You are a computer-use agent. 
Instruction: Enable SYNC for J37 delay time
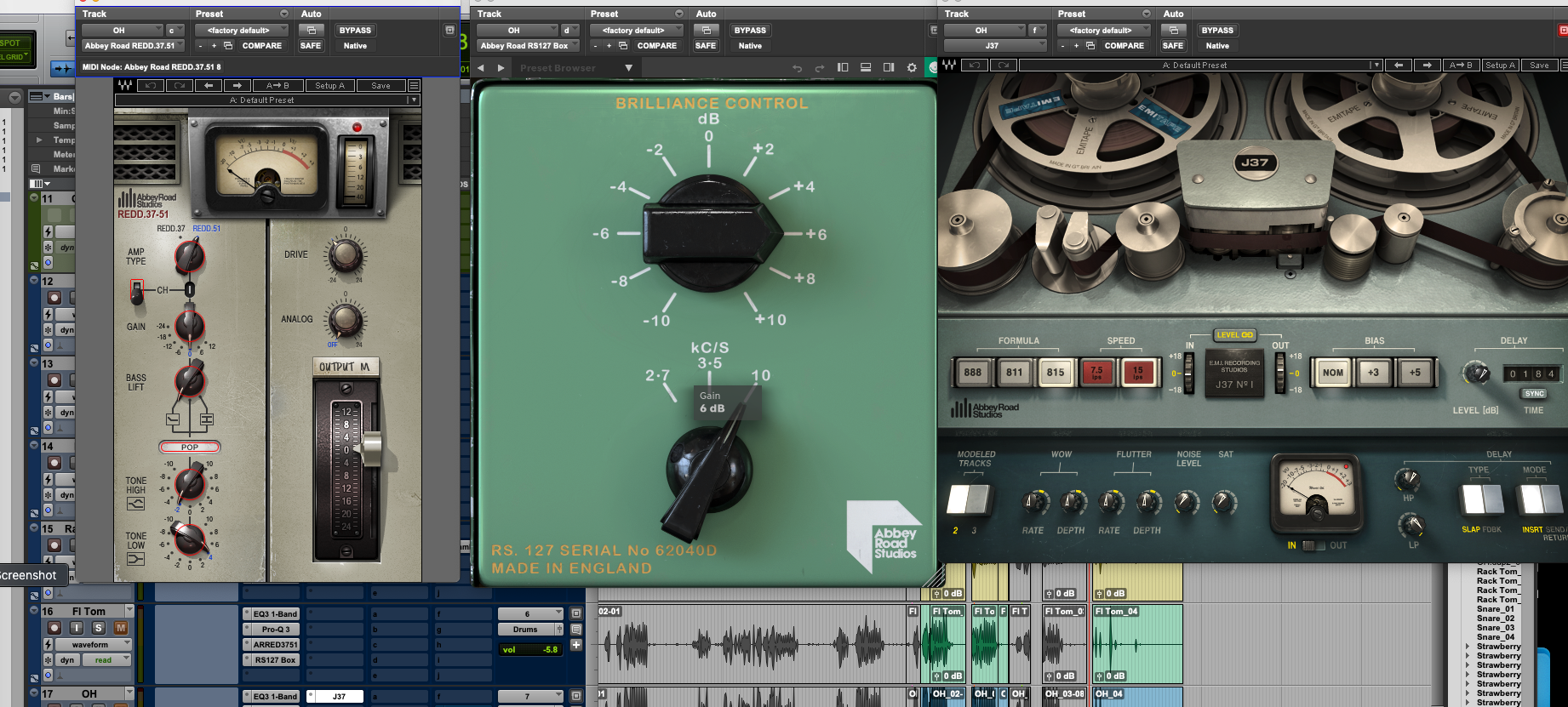(1534, 394)
